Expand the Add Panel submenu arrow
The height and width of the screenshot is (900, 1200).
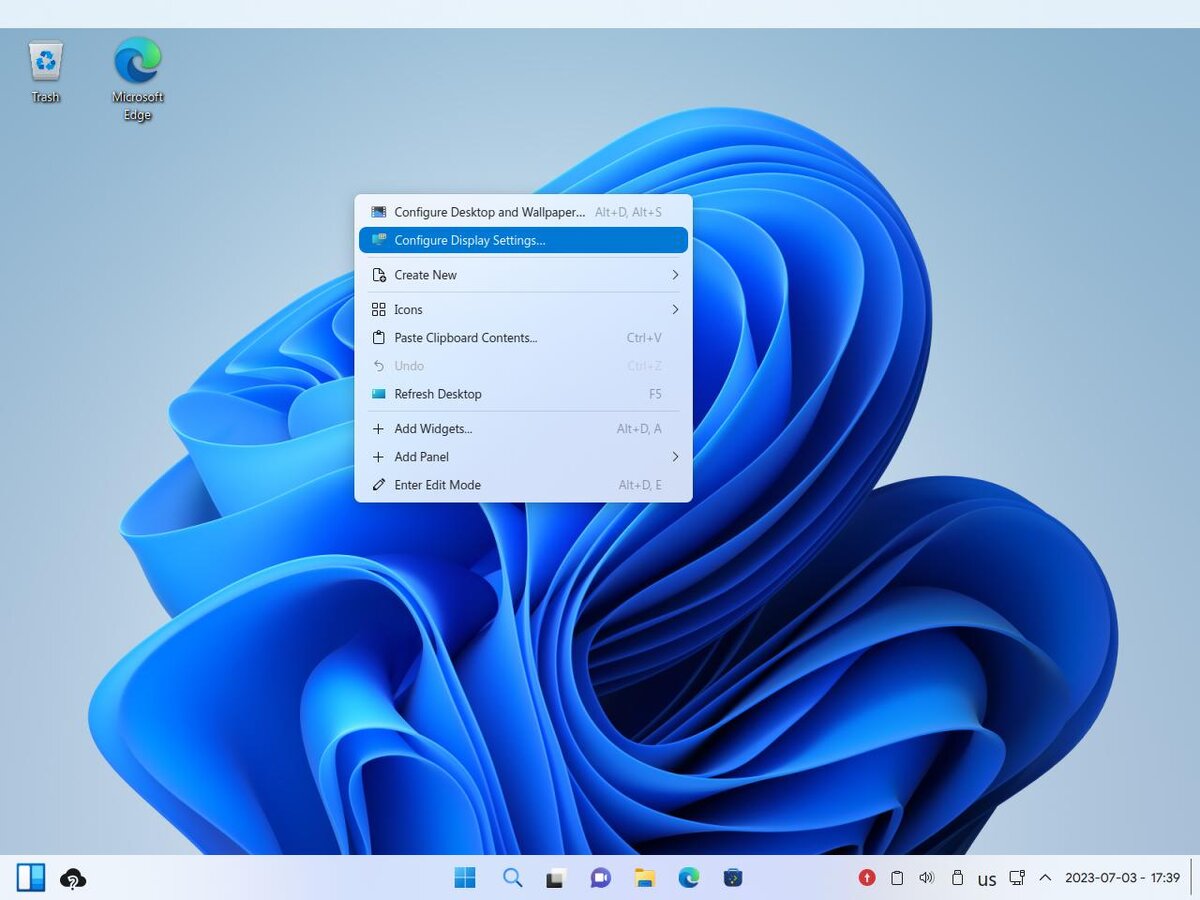click(675, 457)
